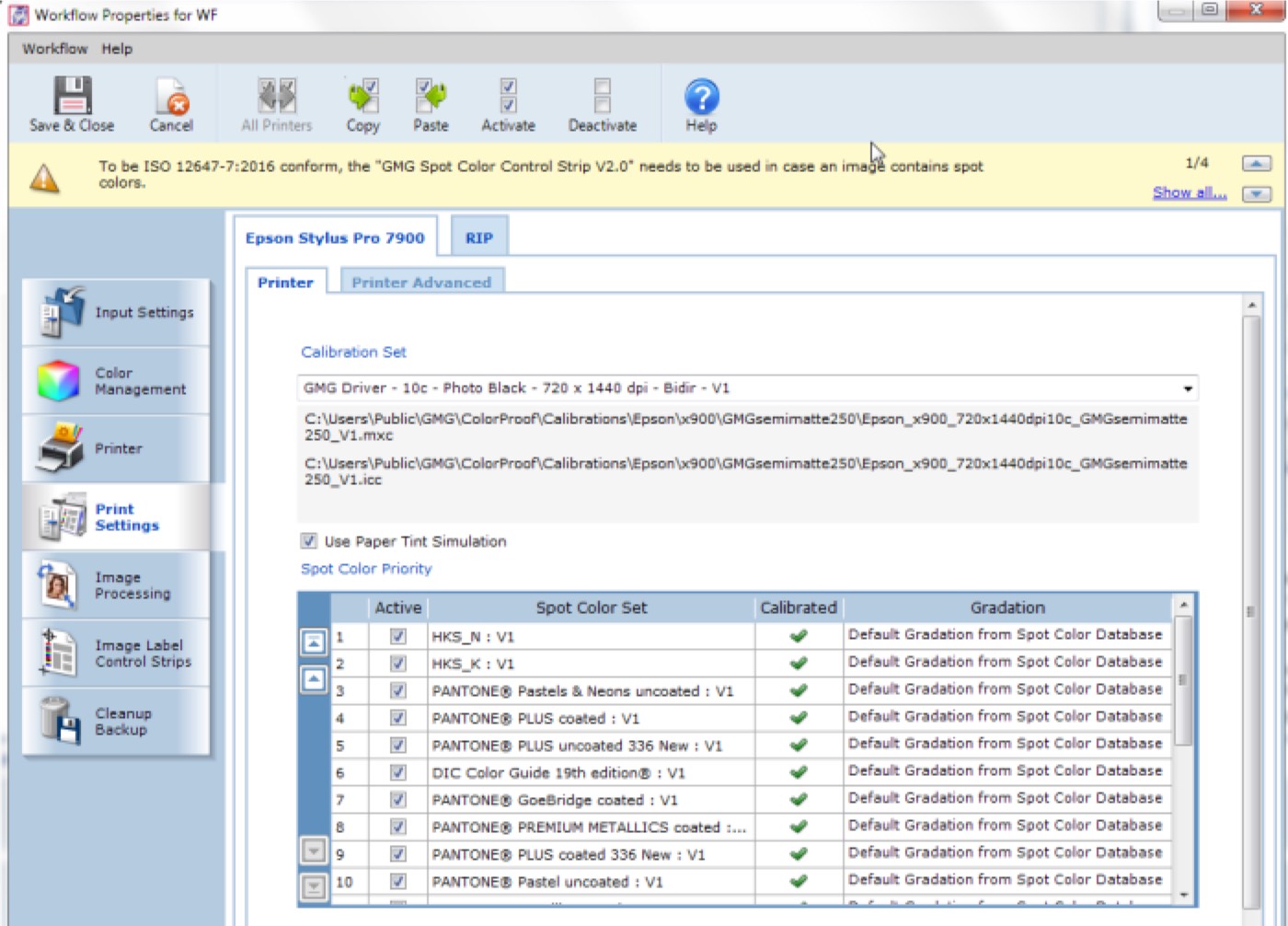Show next warning message with down arrow
This screenshot has height=926, width=1288.
pos(1257,193)
